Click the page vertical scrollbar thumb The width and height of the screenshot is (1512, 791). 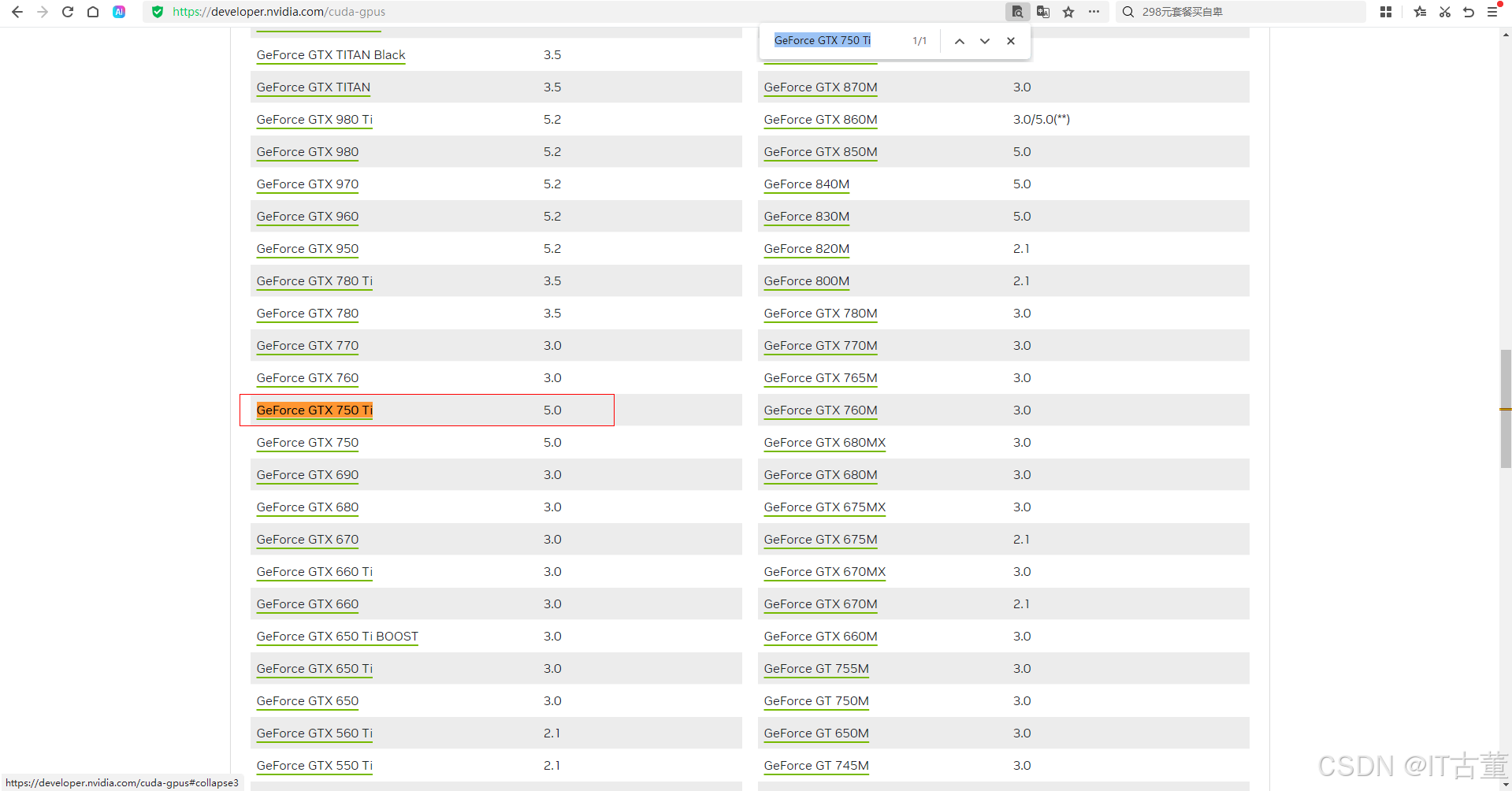pyautogui.click(x=1506, y=409)
